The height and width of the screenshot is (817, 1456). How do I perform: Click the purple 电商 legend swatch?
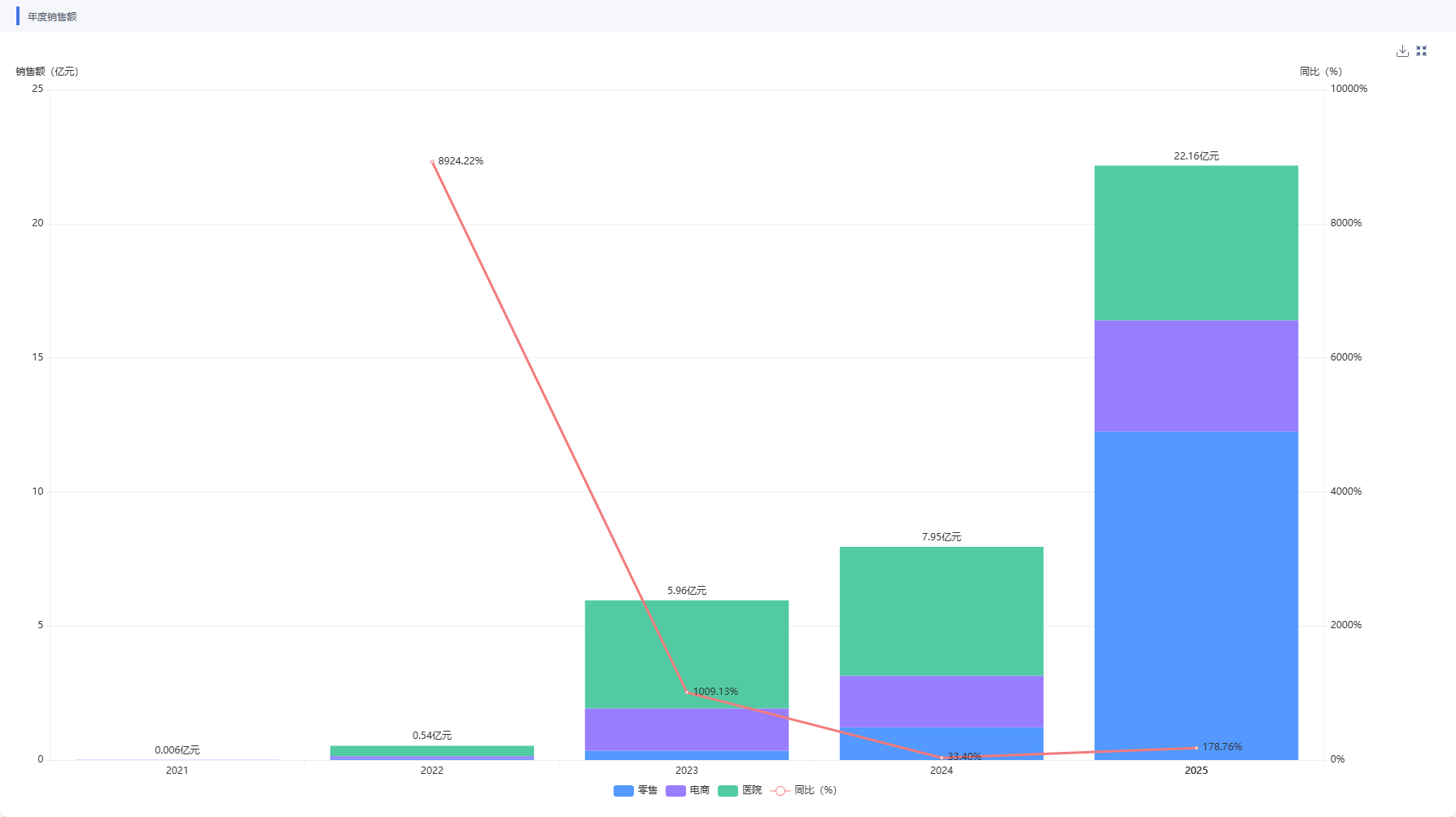[676, 791]
